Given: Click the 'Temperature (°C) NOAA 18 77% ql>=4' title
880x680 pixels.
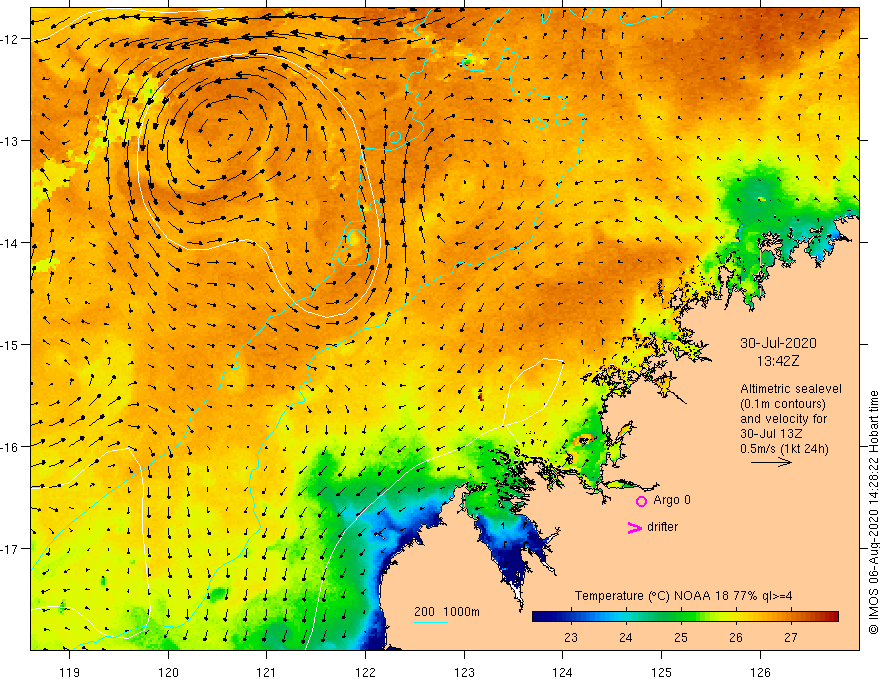Looking at the screenshot, I should tap(684, 596).
